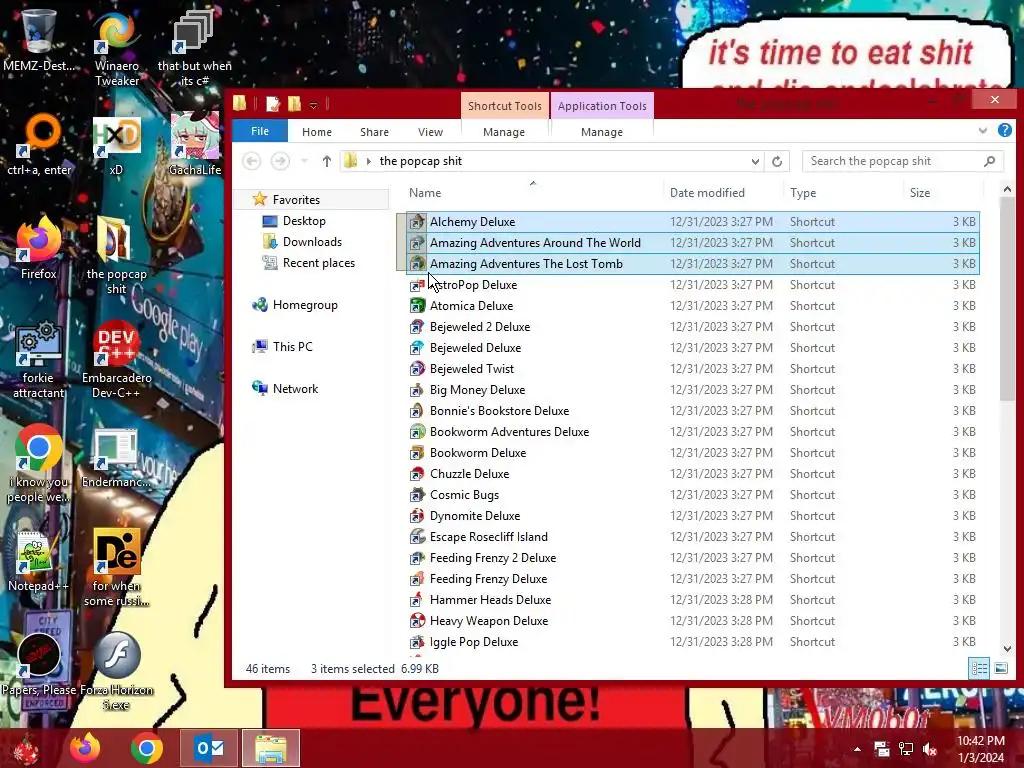Click the Bejeweled 2 Deluxe icon
The height and width of the screenshot is (768, 1024).
(417, 327)
